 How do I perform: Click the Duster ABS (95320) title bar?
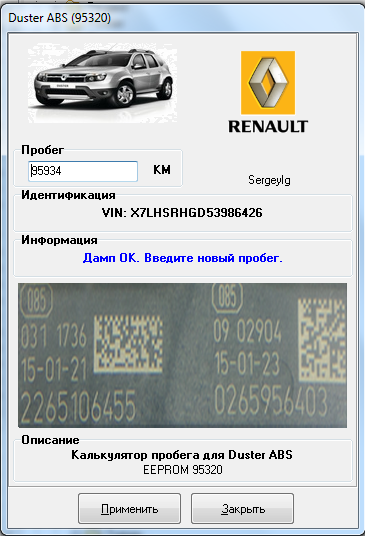[x=60, y=17]
